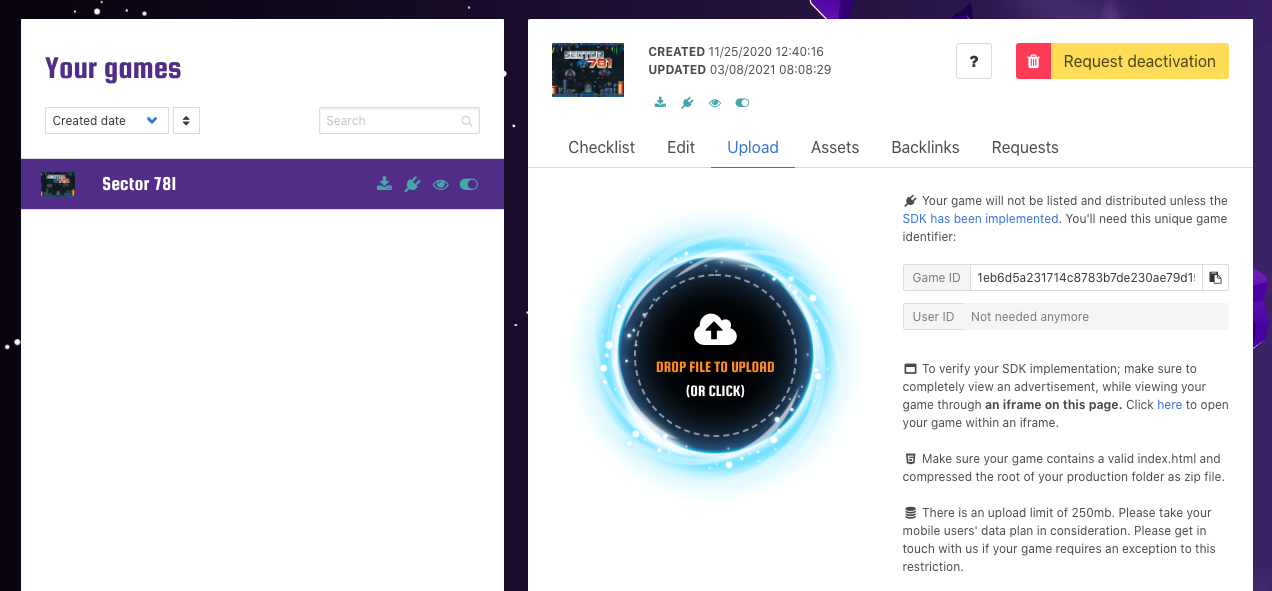Click red trash can delete icon
Screen dimensions: 1272x591
click(1033, 61)
